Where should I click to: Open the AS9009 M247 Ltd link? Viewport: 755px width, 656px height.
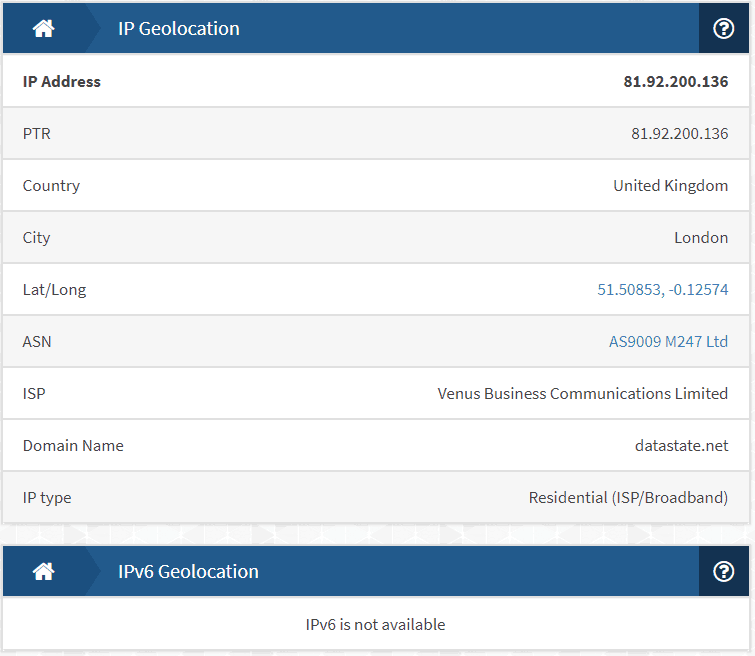point(668,341)
